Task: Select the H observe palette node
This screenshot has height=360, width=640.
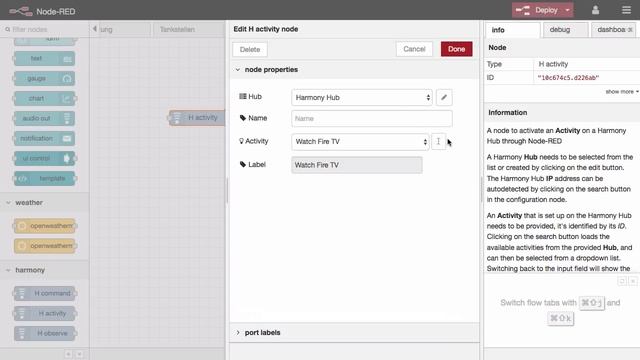Action: coord(44,333)
